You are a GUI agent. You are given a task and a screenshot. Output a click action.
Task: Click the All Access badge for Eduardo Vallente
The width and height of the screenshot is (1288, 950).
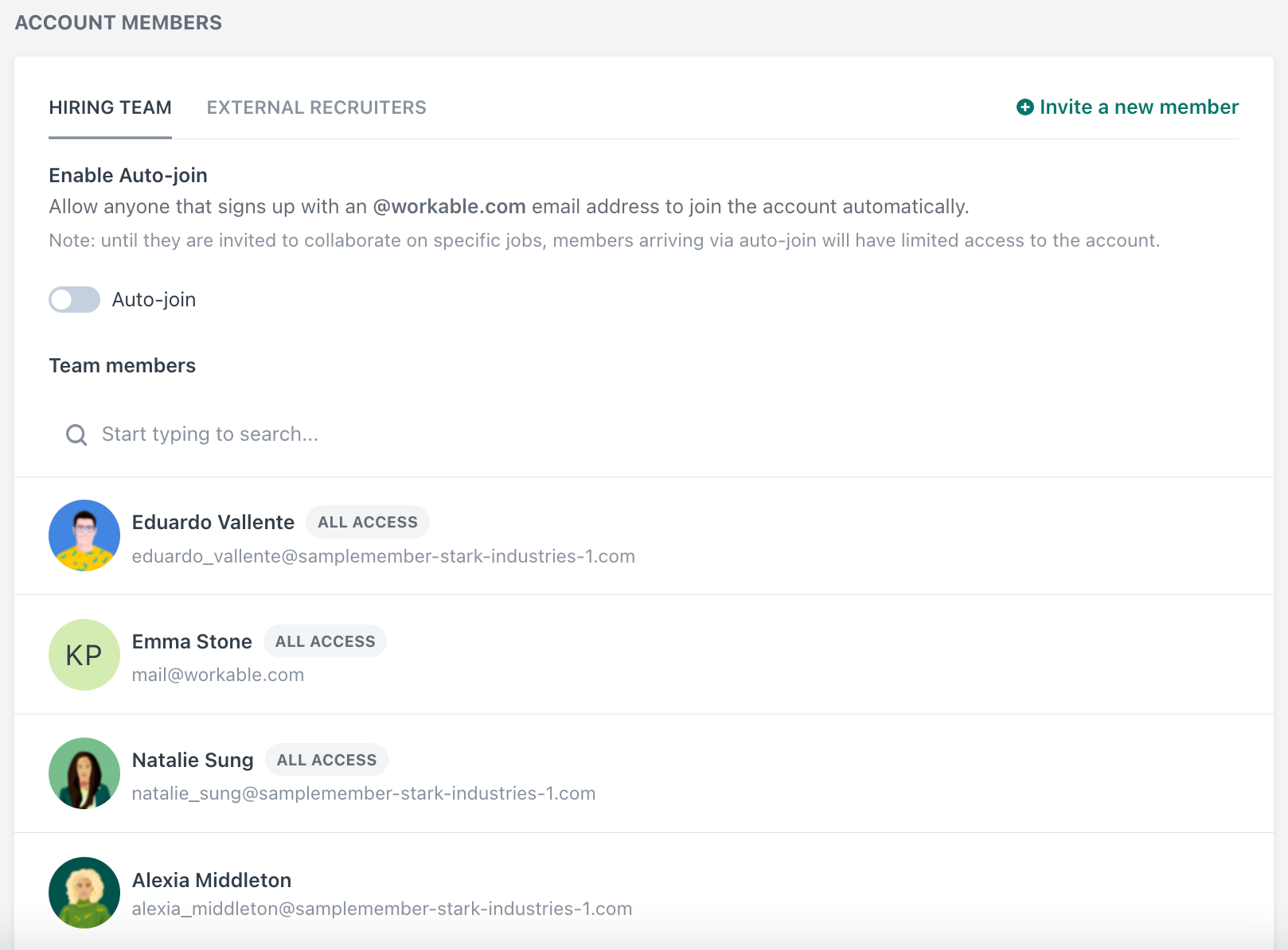point(368,523)
